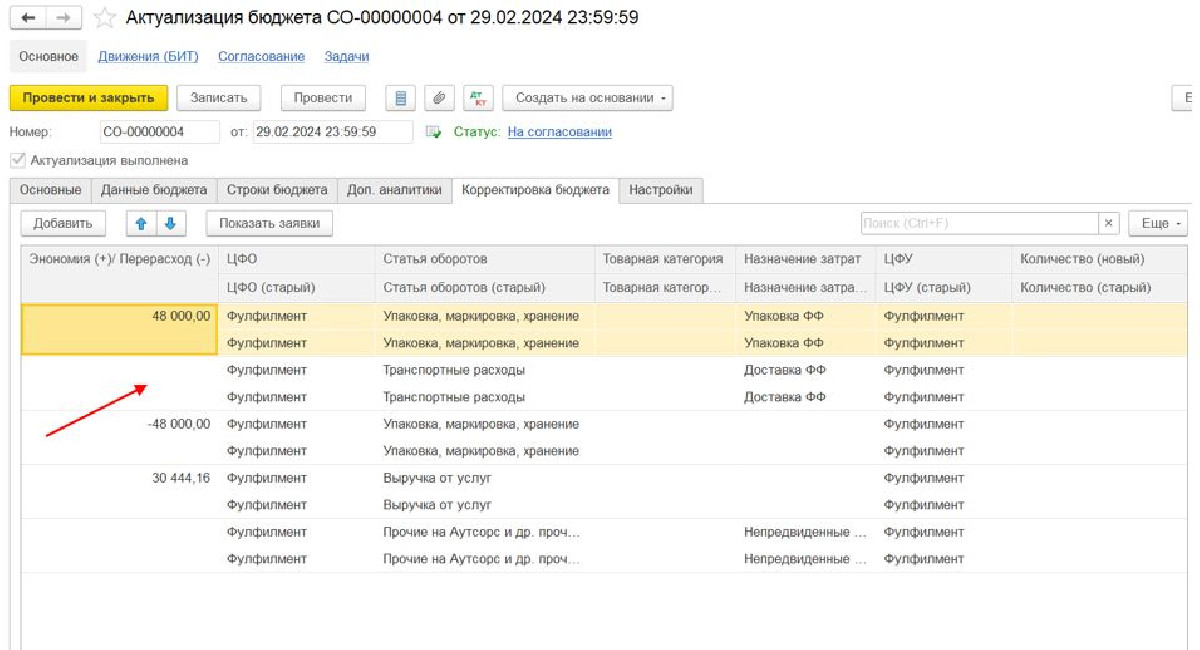
Task: Show Дт/Кт postings icon
Action: click(x=478, y=98)
